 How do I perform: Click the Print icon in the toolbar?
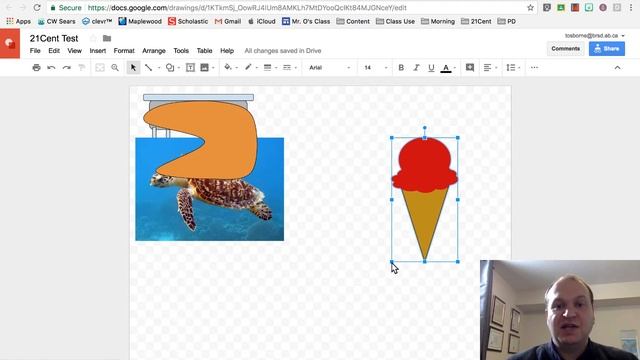[36, 67]
